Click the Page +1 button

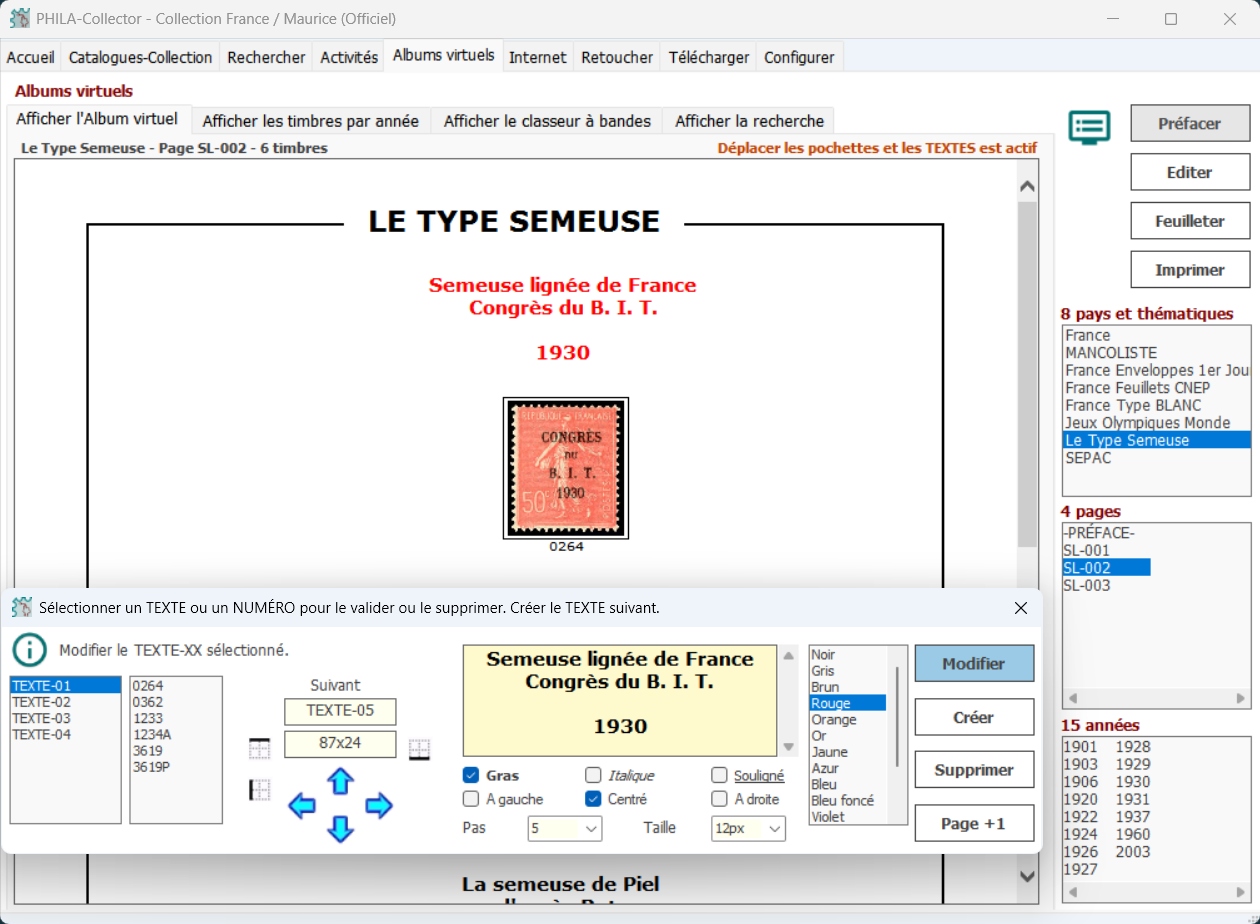(x=974, y=823)
